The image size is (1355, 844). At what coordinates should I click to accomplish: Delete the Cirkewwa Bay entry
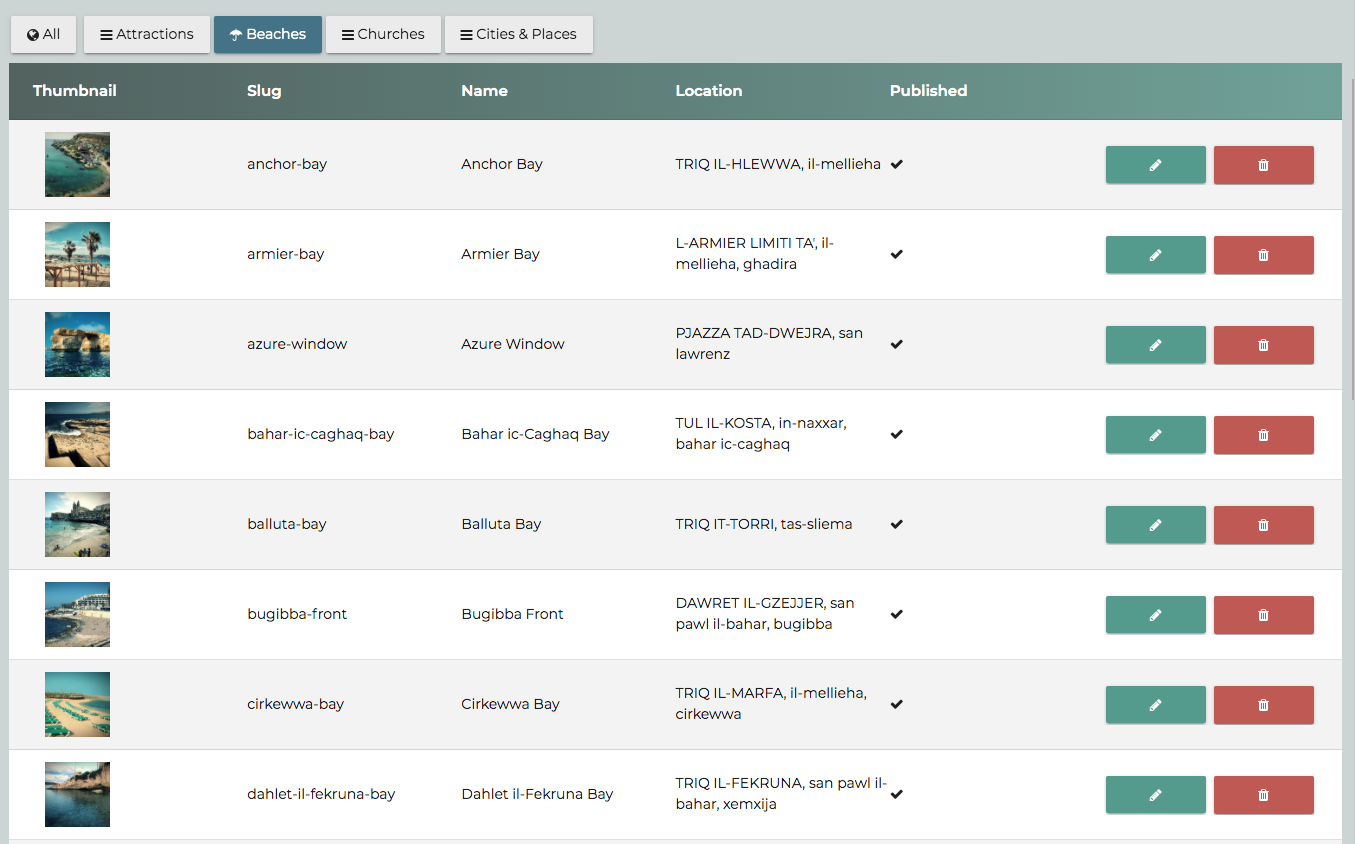tap(1263, 705)
